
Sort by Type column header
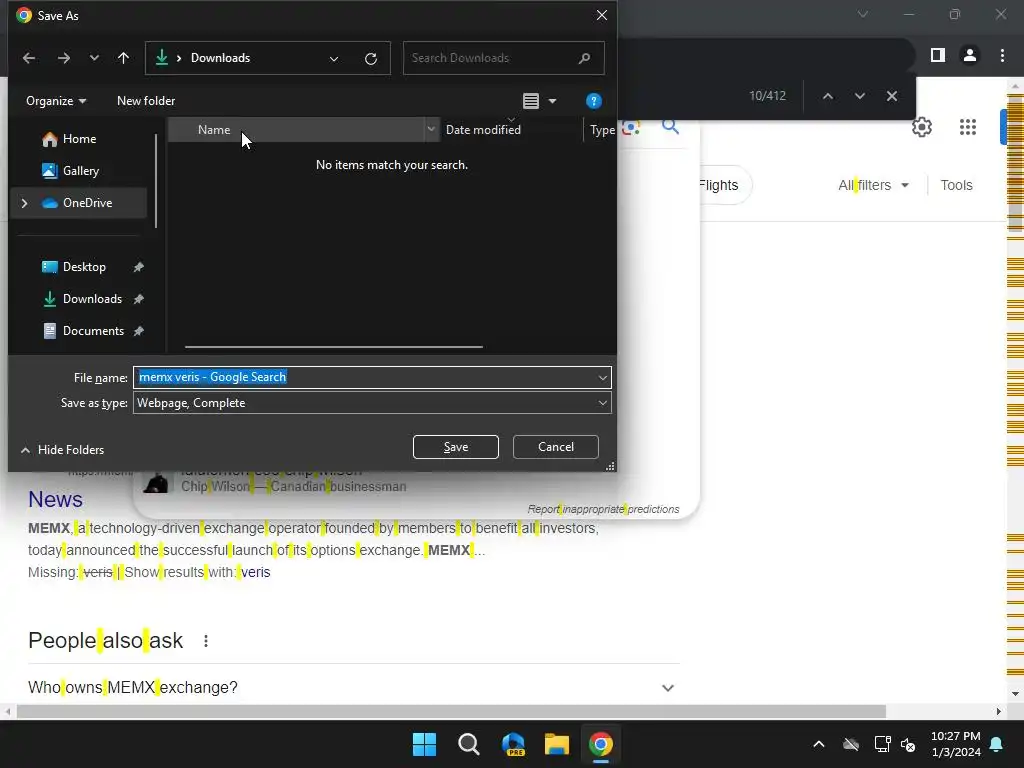click(x=601, y=129)
